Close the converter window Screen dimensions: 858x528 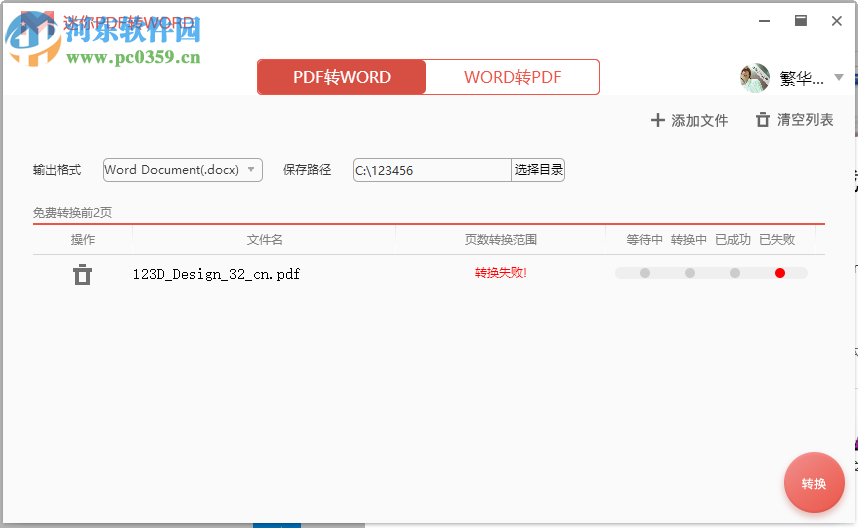pyautogui.click(x=836, y=21)
